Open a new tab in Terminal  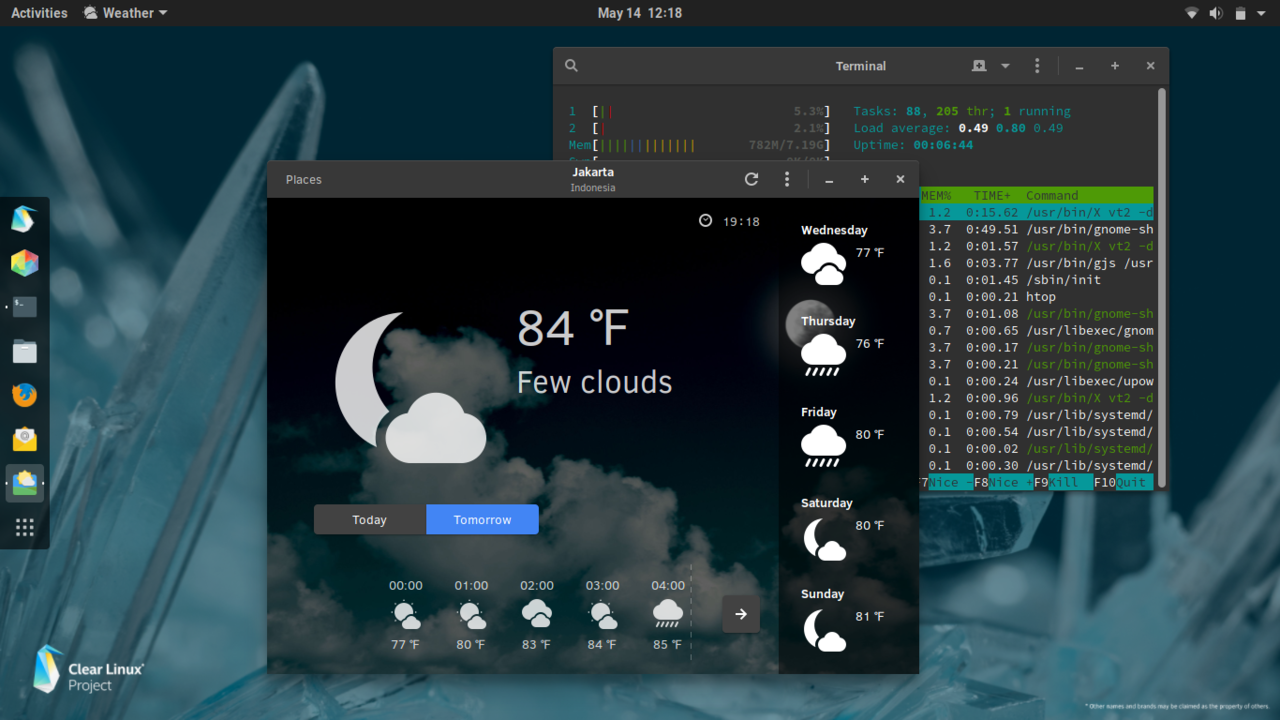[979, 66]
